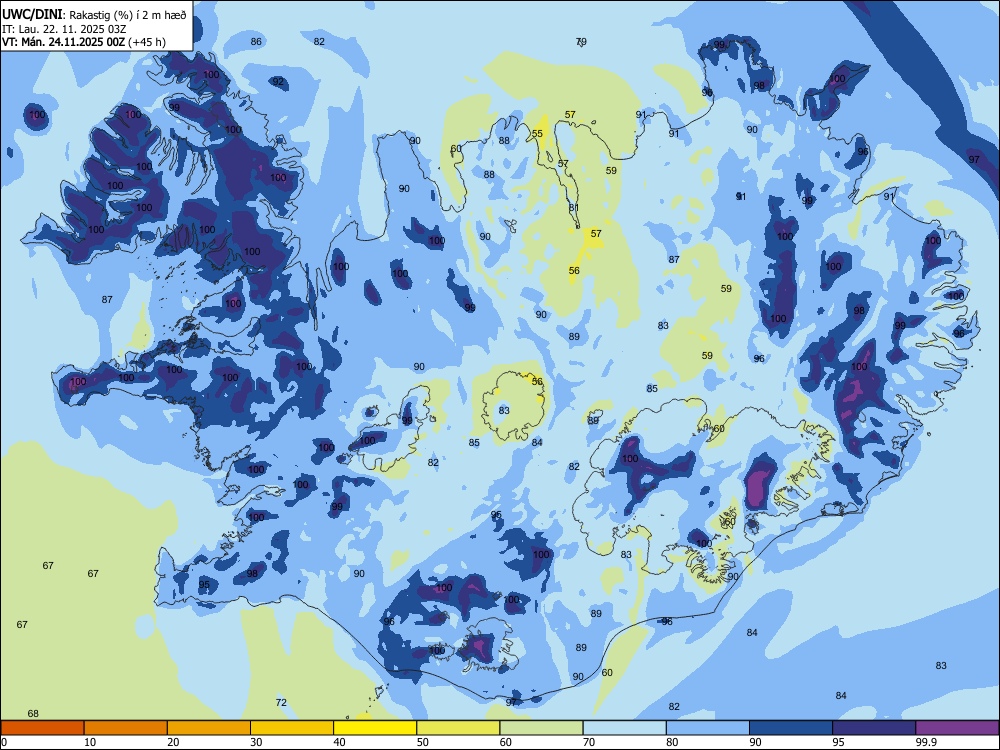Click the humidity value '92' on the map
1000x750 pixels.
click(277, 81)
